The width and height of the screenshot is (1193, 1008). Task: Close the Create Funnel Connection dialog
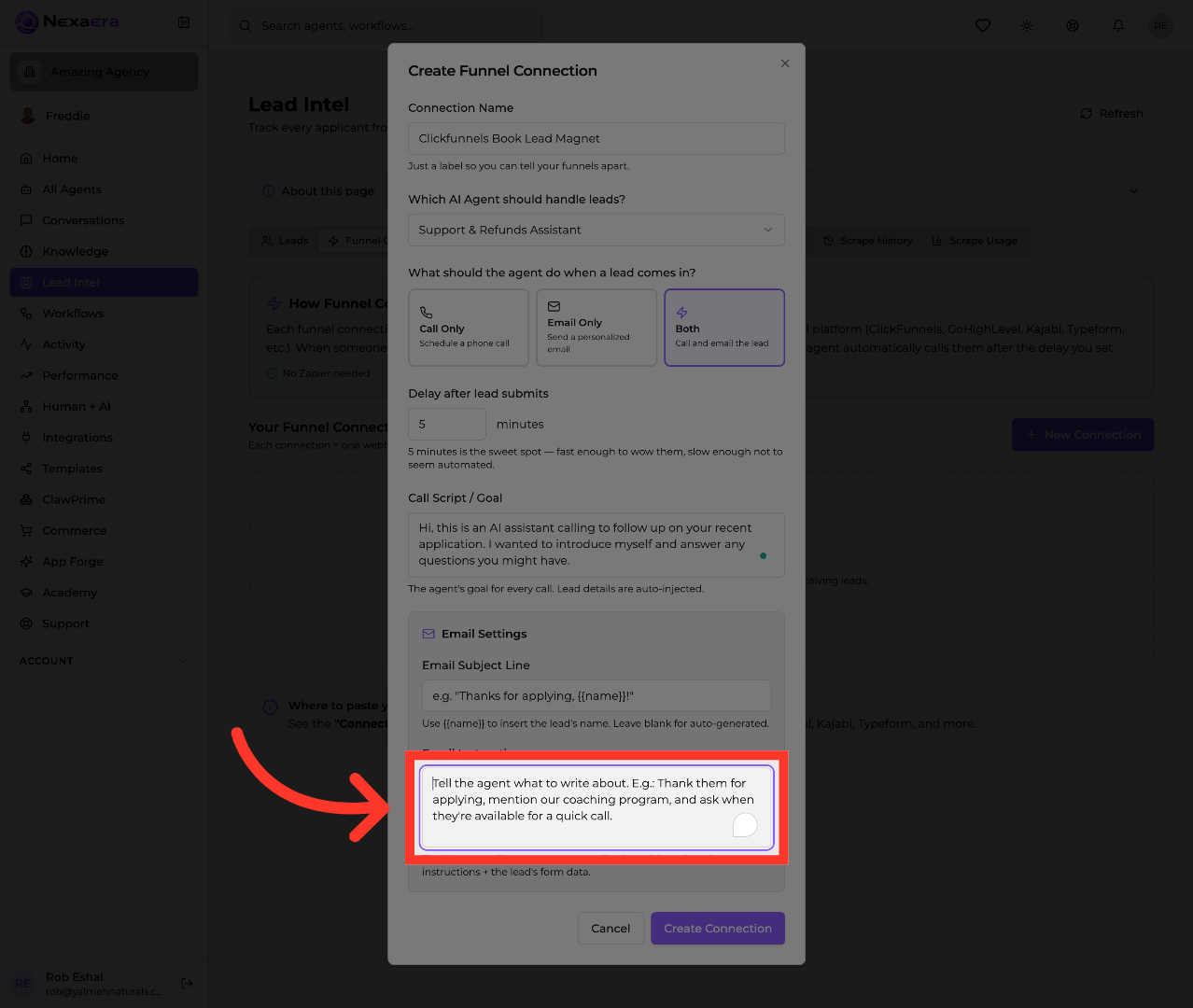785,63
